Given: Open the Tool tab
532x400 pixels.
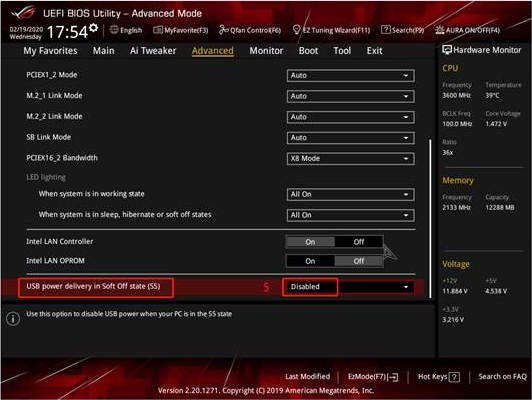Looking at the screenshot, I should click(342, 51).
